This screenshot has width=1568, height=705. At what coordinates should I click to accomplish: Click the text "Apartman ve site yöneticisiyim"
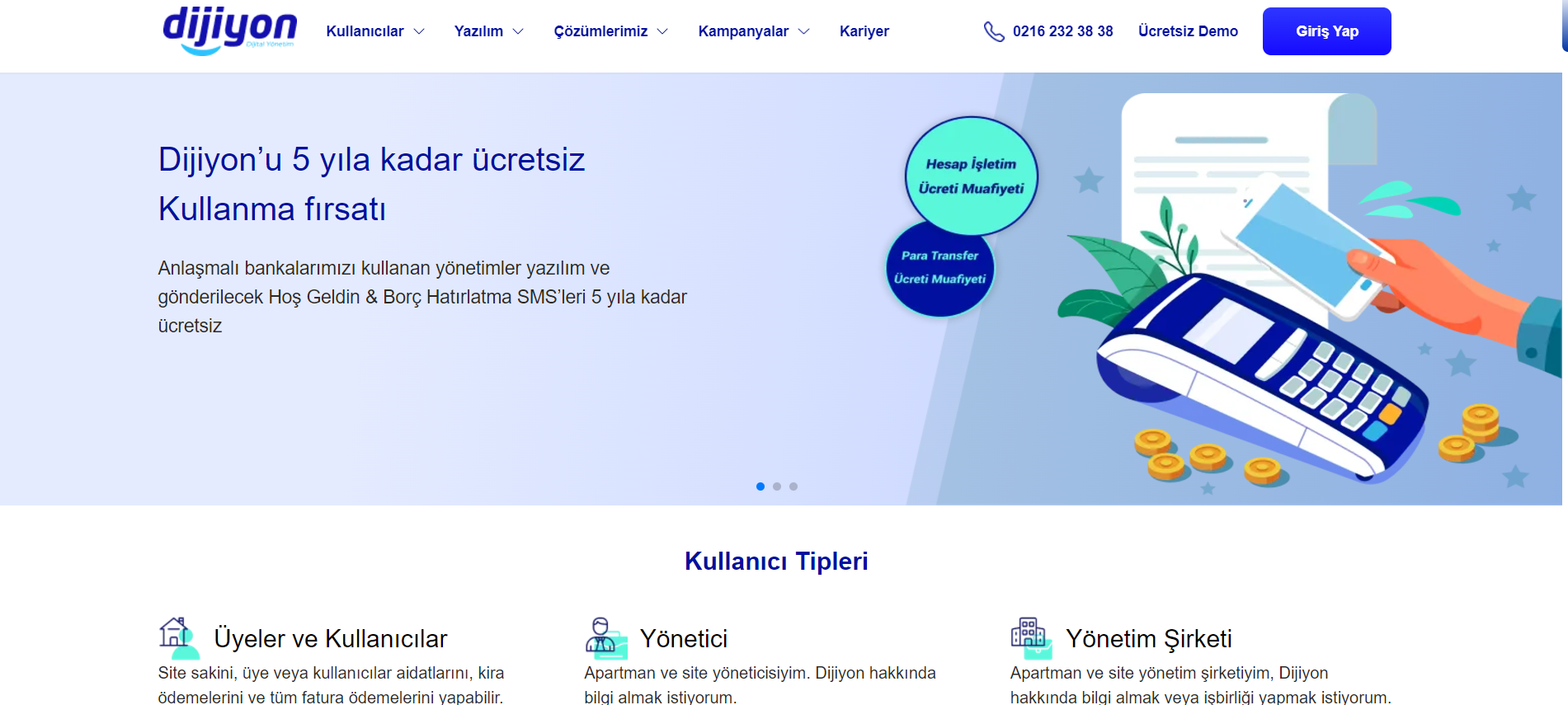695,673
